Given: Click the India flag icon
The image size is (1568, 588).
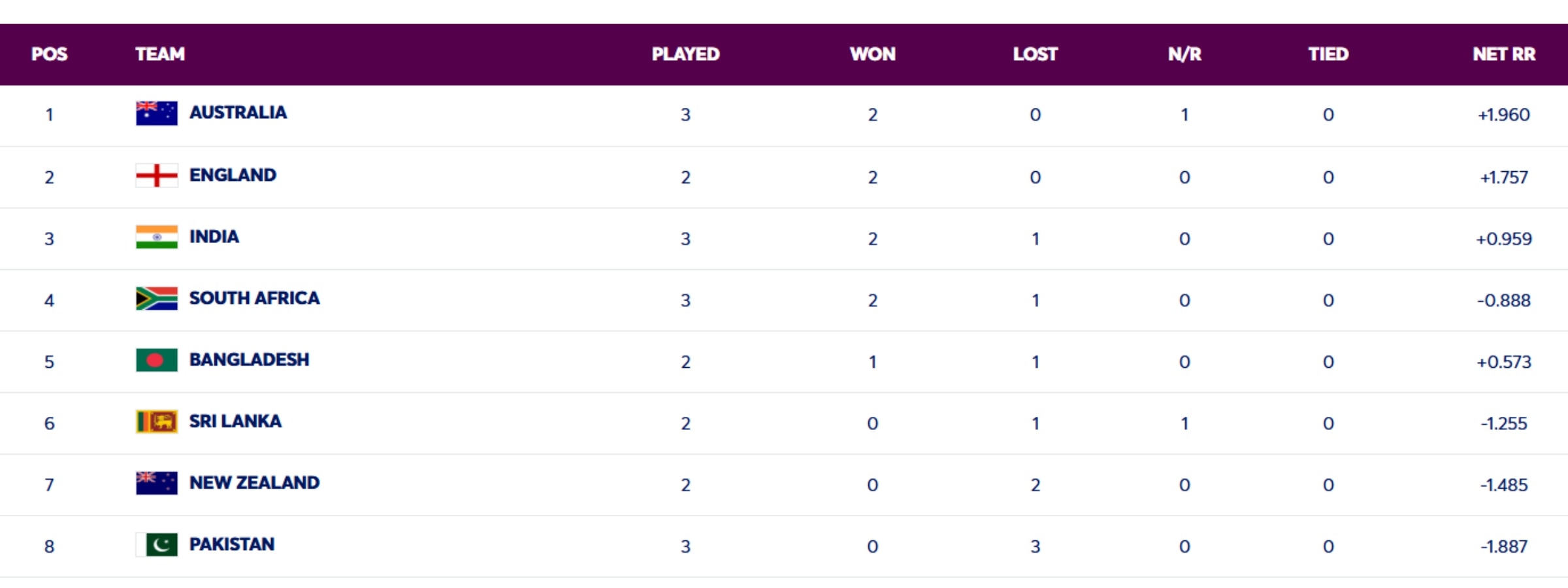Looking at the screenshot, I should point(157,237).
